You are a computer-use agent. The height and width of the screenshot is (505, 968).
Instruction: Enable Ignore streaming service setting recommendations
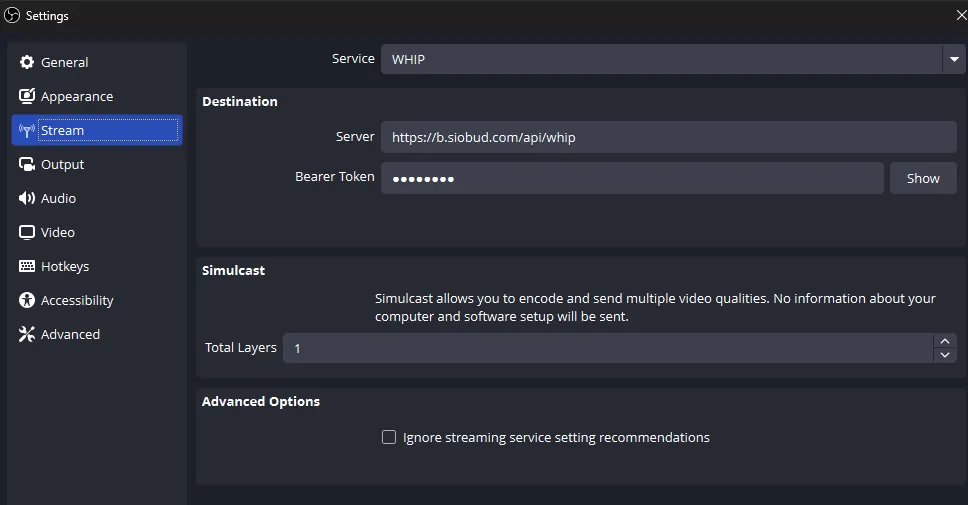coord(389,437)
